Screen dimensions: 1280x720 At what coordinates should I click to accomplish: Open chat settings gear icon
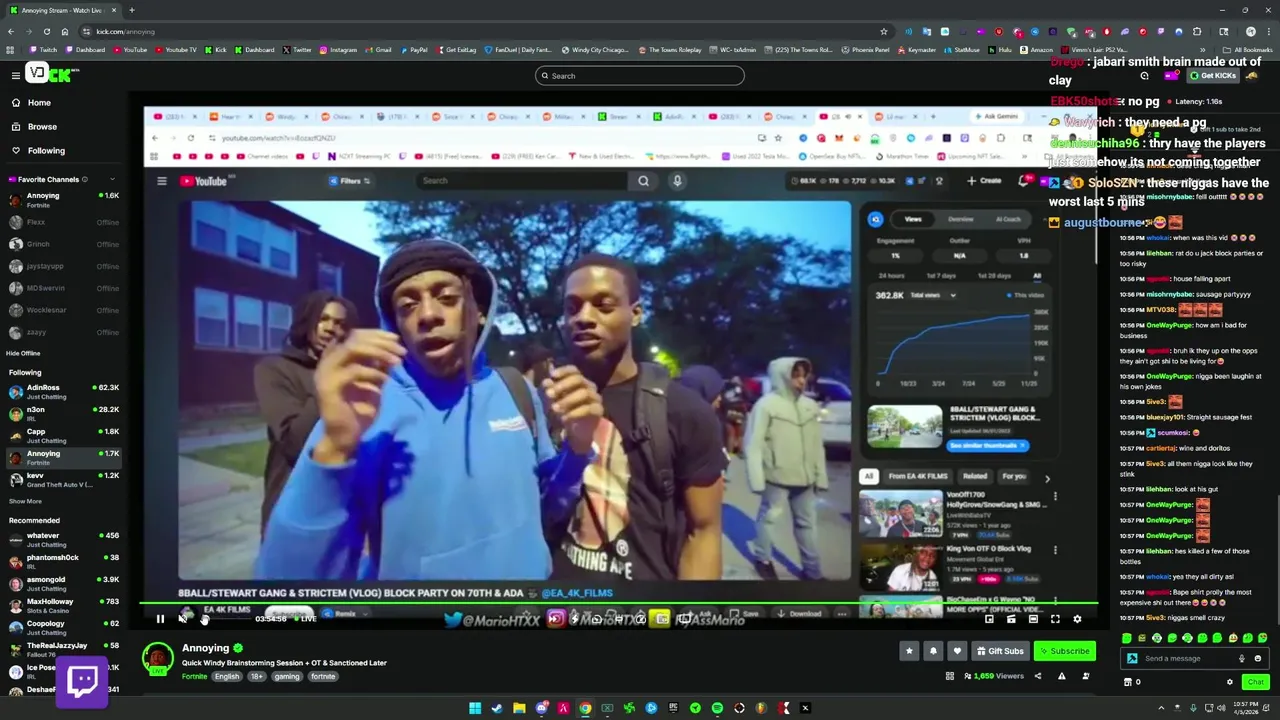1230,682
